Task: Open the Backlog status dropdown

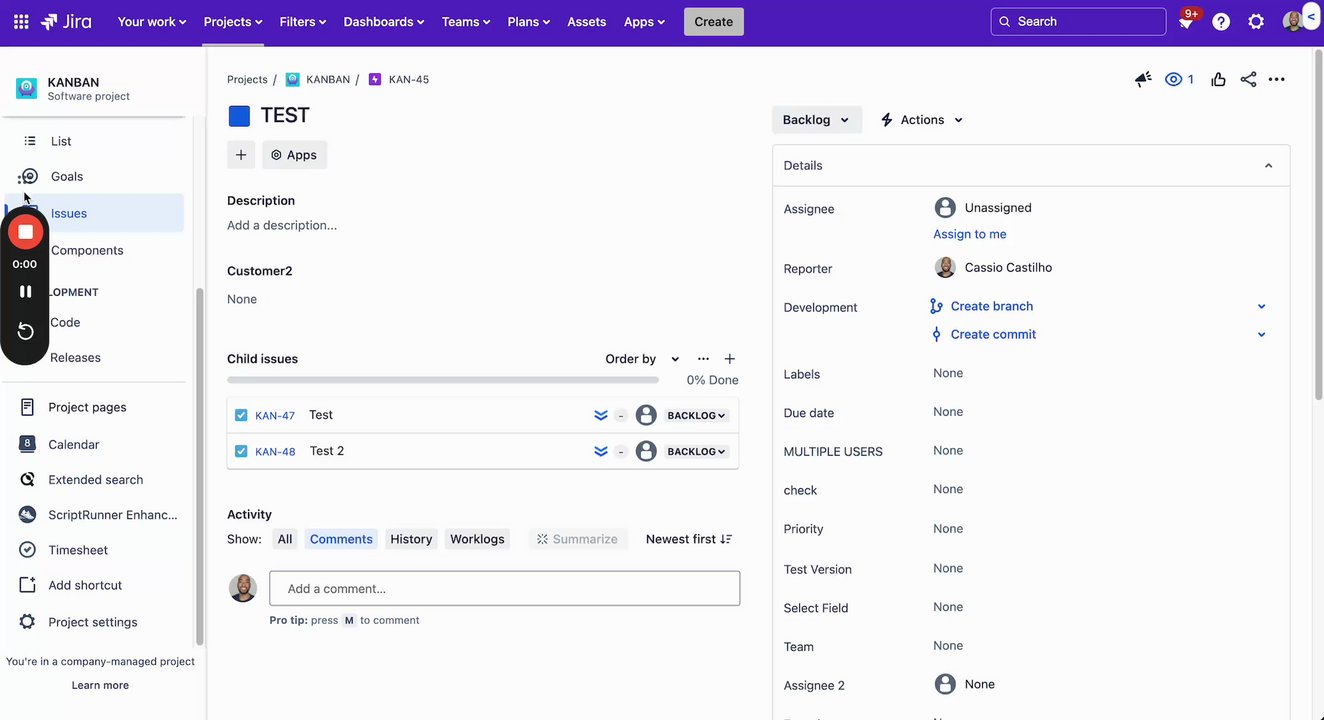Action: pyautogui.click(x=816, y=120)
